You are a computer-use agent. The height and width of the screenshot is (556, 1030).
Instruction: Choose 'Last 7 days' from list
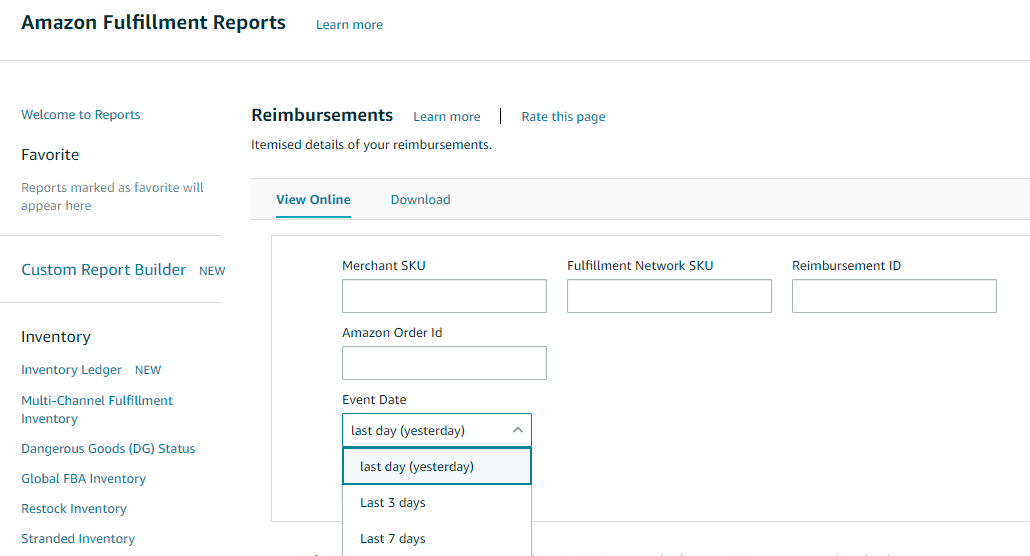pos(393,538)
